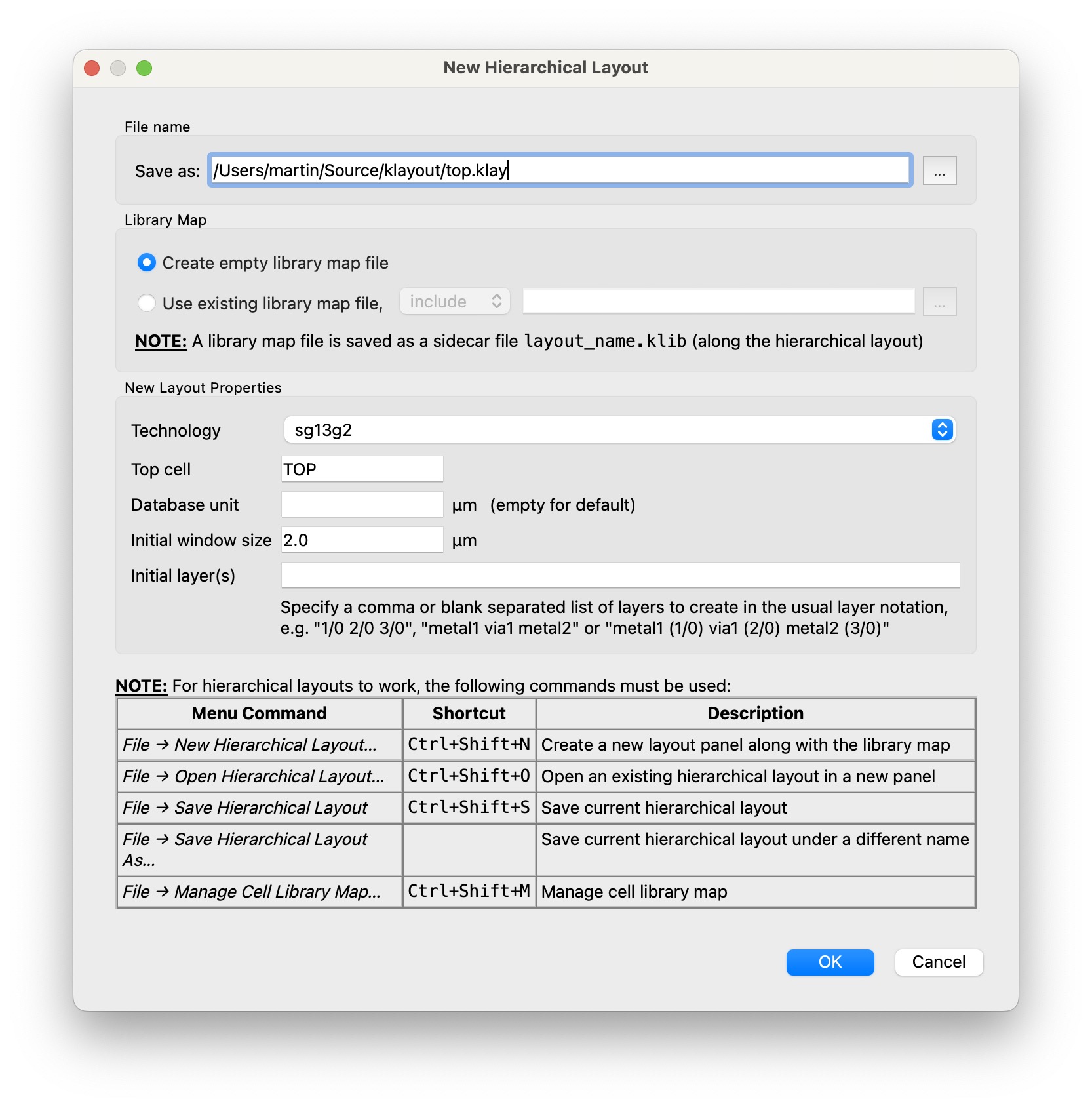Click the Initial layer(s) input field
This screenshot has width=1092, height=1108.
coord(619,576)
